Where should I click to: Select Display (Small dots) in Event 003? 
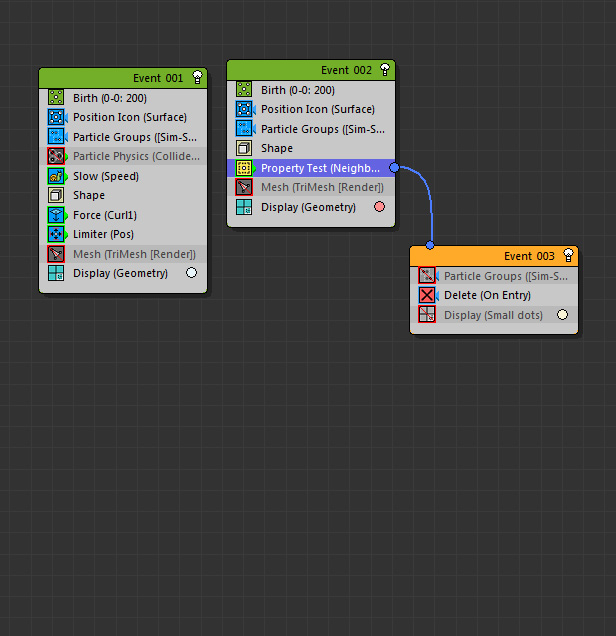pyautogui.click(x=494, y=315)
